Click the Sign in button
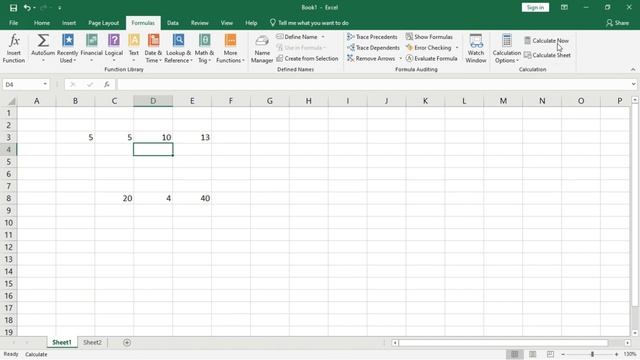The width and height of the screenshot is (640, 360). tap(535, 7)
